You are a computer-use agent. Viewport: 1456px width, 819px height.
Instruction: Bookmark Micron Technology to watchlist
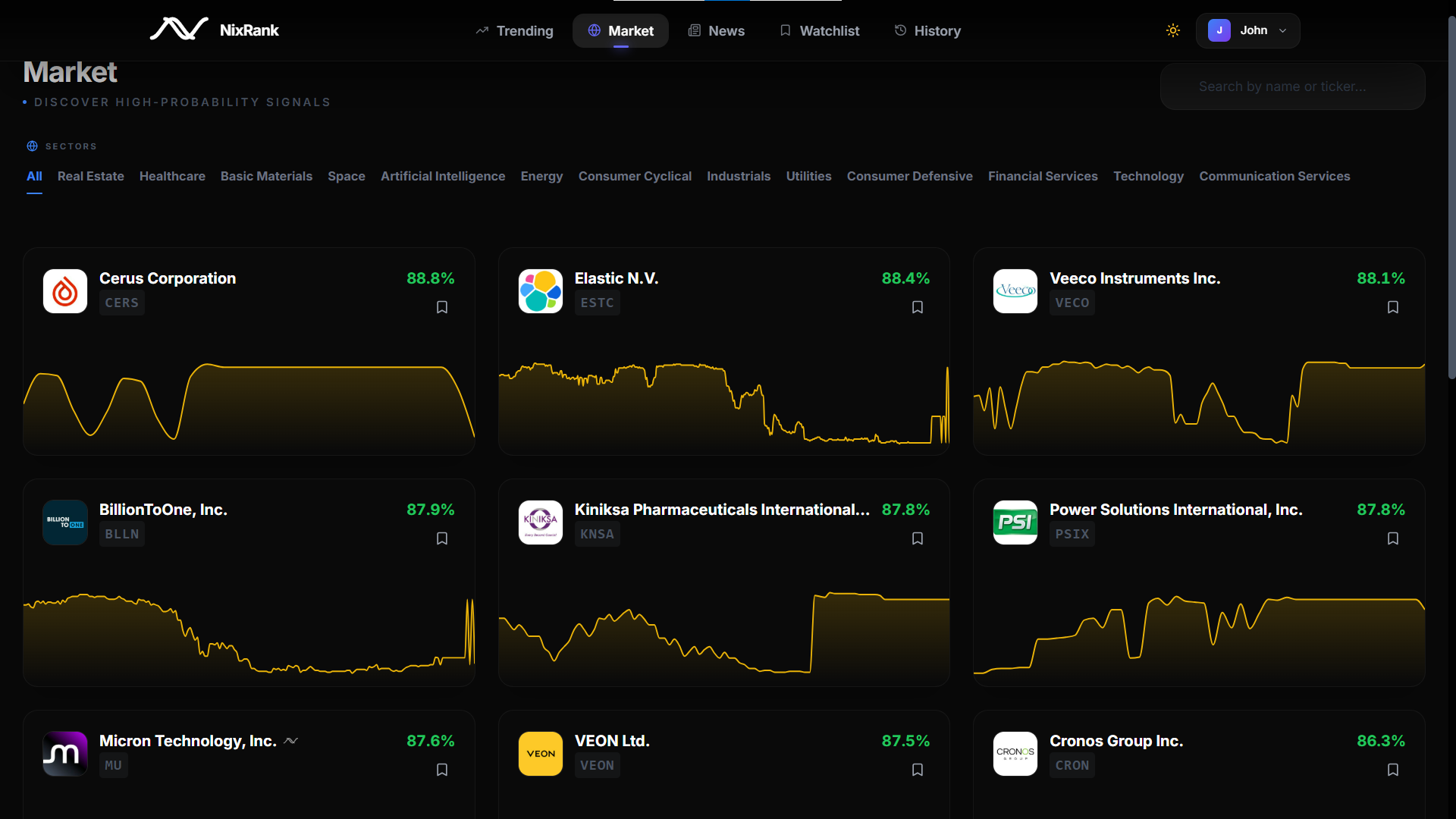tap(442, 770)
